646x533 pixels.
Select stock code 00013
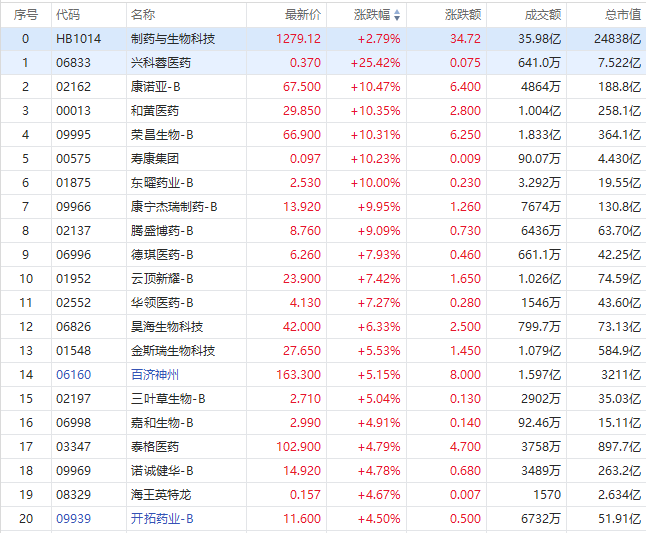pyautogui.click(x=73, y=111)
